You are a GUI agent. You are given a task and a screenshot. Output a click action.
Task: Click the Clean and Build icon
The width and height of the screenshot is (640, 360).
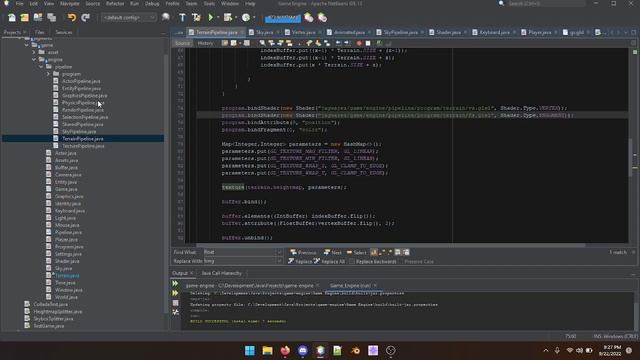pyautogui.click(x=196, y=18)
